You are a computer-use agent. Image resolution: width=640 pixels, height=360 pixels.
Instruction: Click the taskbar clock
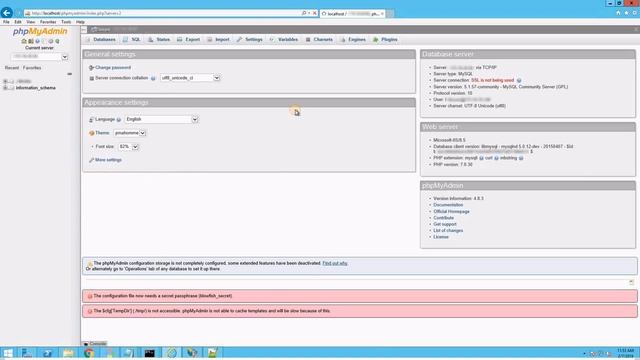click(625, 353)
